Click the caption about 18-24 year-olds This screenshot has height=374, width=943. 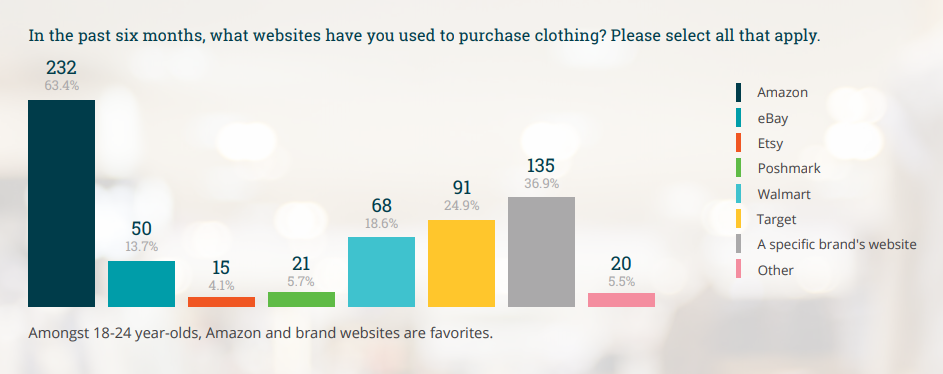(x=260, y=333)
